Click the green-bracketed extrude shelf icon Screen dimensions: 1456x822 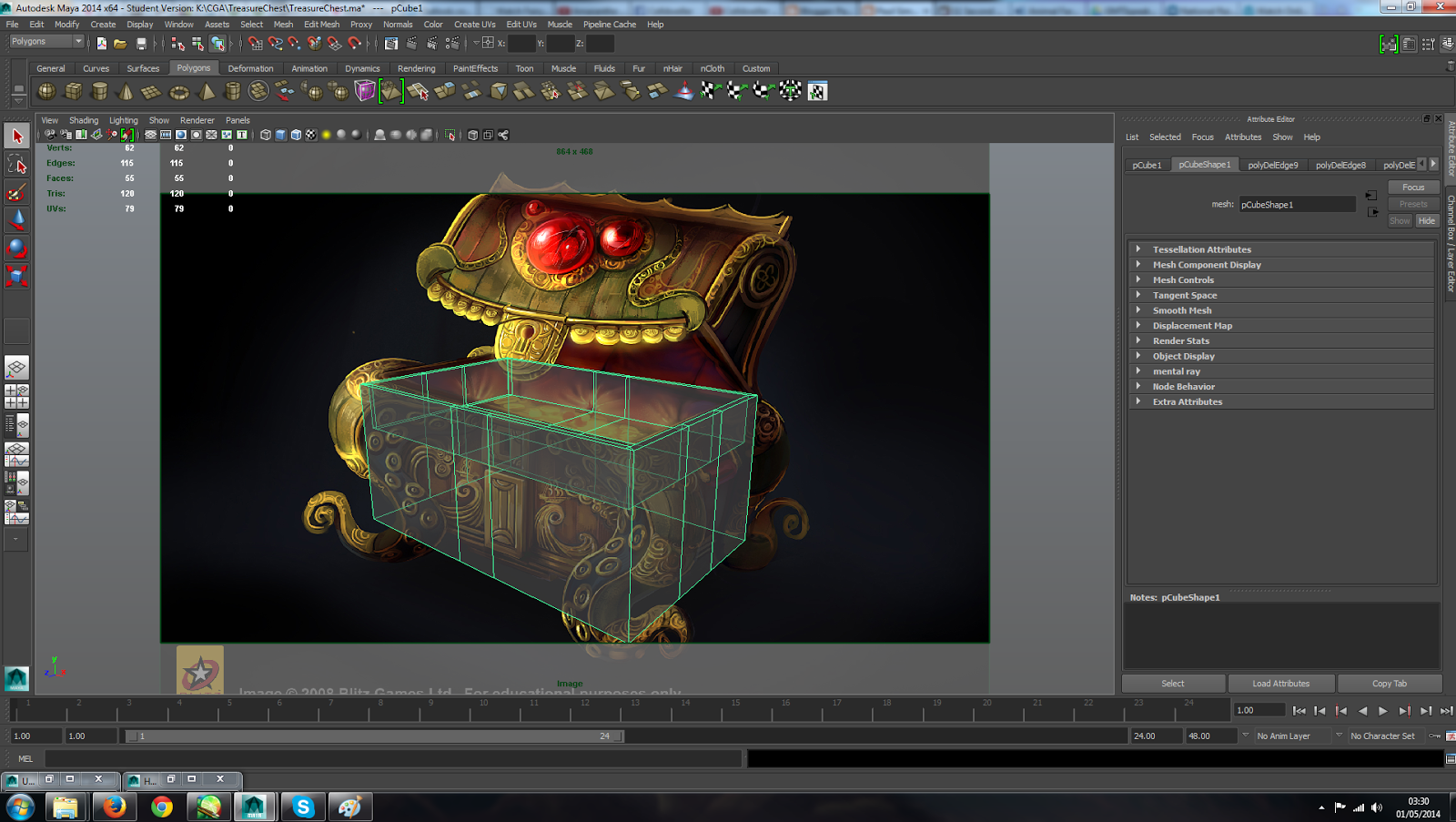coord(391,91)
